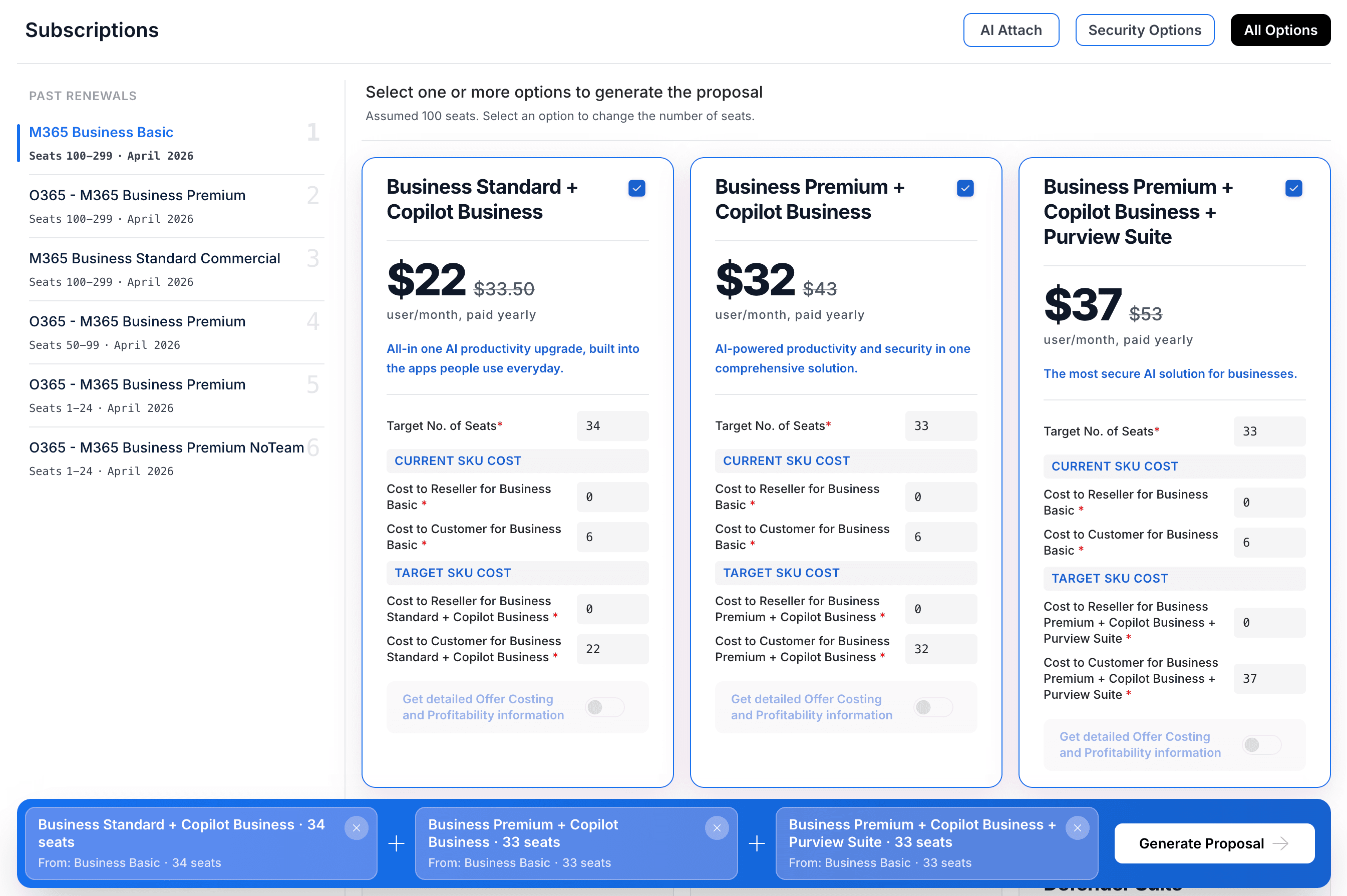Screen dimensions: 1347x896
Task: Edit Target No. of Seats in Business Premium + Copilot card
Action: click(941, 425)
